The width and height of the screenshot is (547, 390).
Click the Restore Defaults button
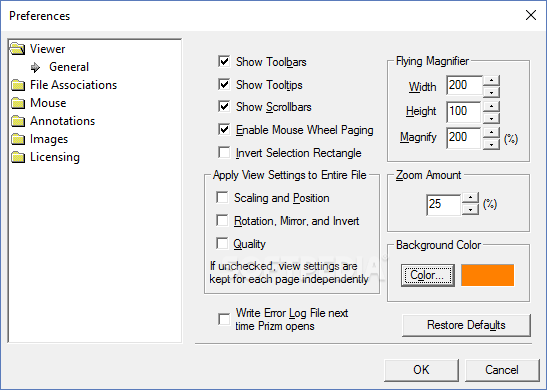466,325
